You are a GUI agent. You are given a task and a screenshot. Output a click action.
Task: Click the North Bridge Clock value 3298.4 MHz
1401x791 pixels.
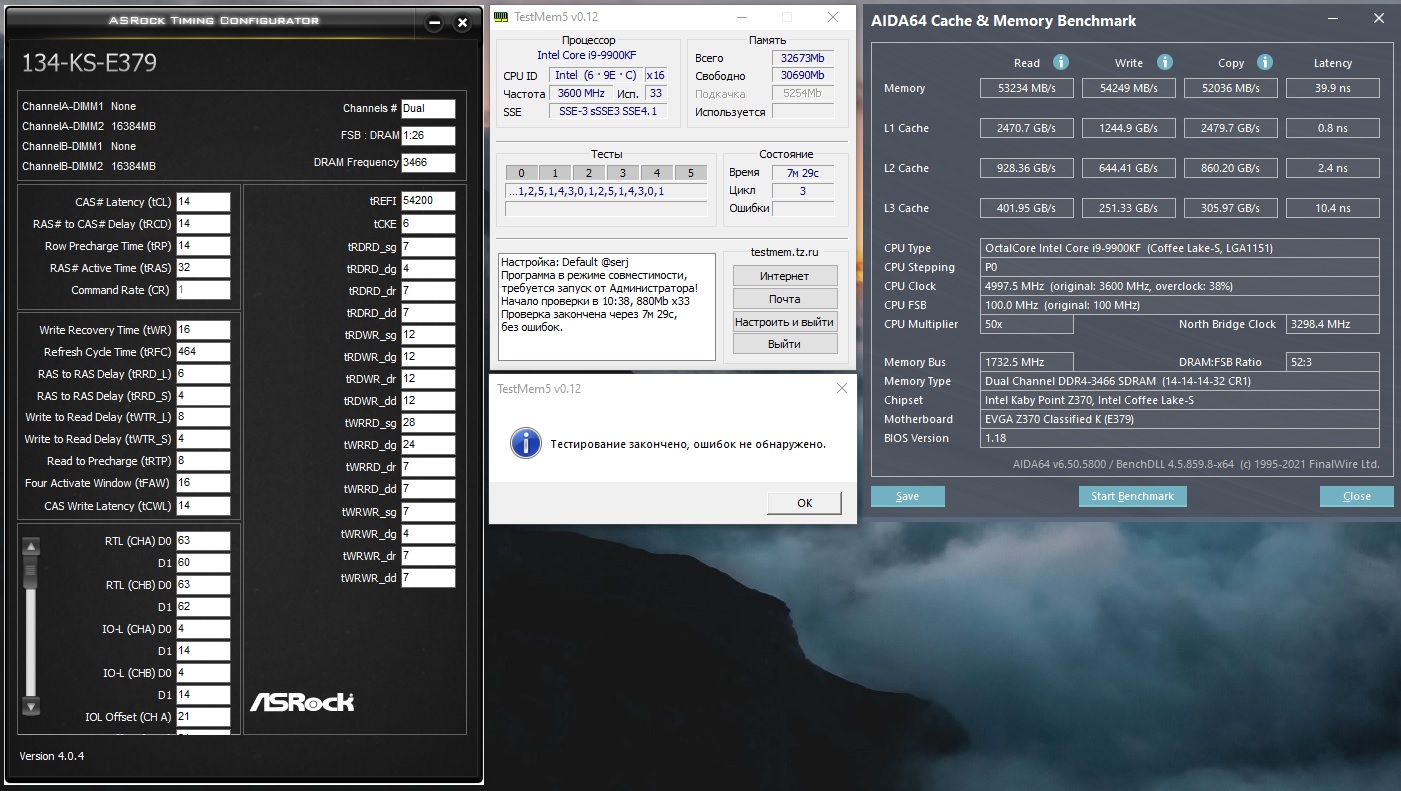coord(1333,324)
